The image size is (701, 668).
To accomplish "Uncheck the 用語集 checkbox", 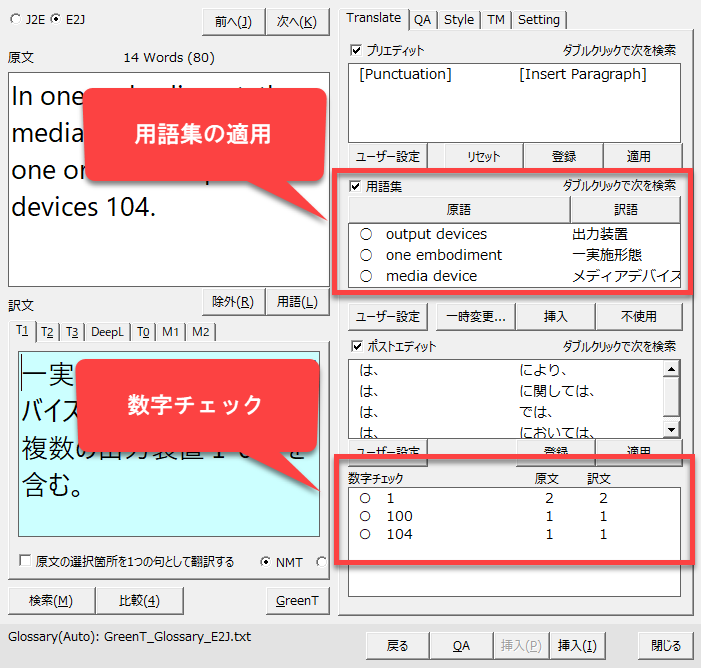I will click(x=356, y=186).
